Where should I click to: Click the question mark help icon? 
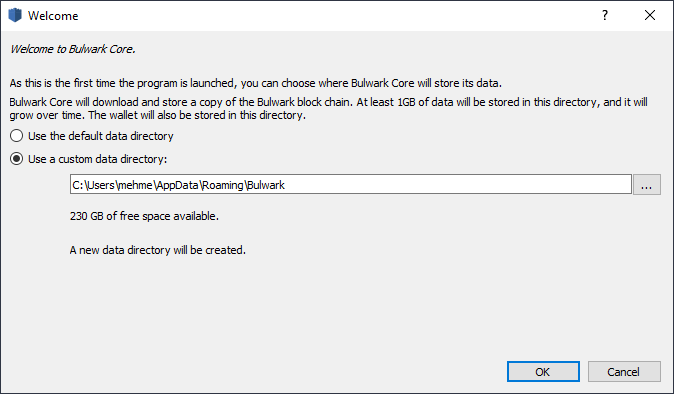tap(605, 15)
